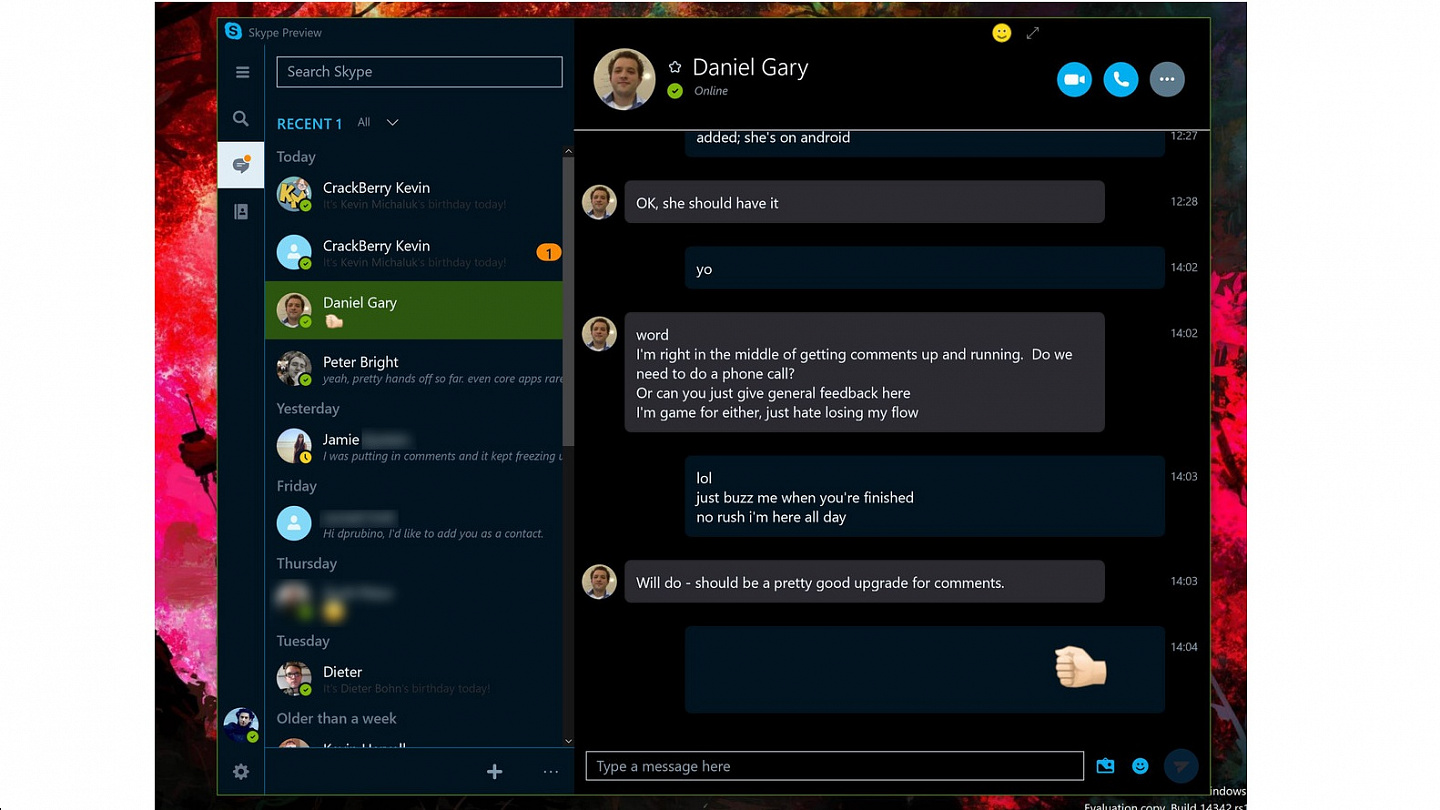1440x810 pixels.
Task: Click the 12:28 timestamp
Action: [x=1184, y=201]
